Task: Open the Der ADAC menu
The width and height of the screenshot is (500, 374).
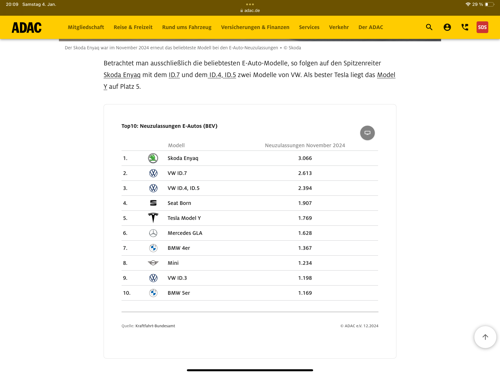Action: [x=371, y=27]
